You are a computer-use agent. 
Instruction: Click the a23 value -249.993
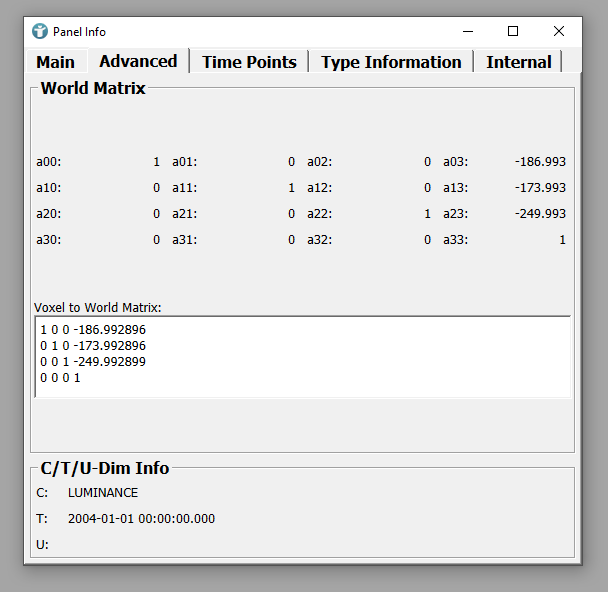coord(540,214)
